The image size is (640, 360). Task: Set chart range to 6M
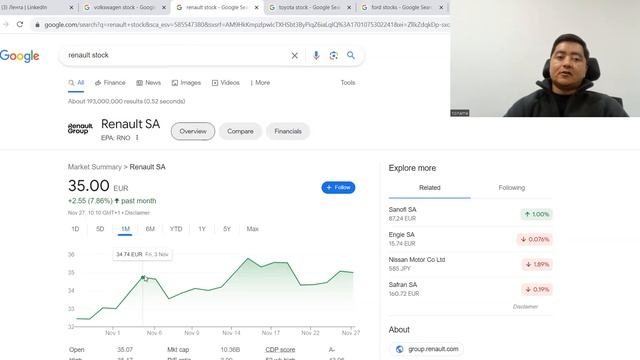[x=150, y=229]
